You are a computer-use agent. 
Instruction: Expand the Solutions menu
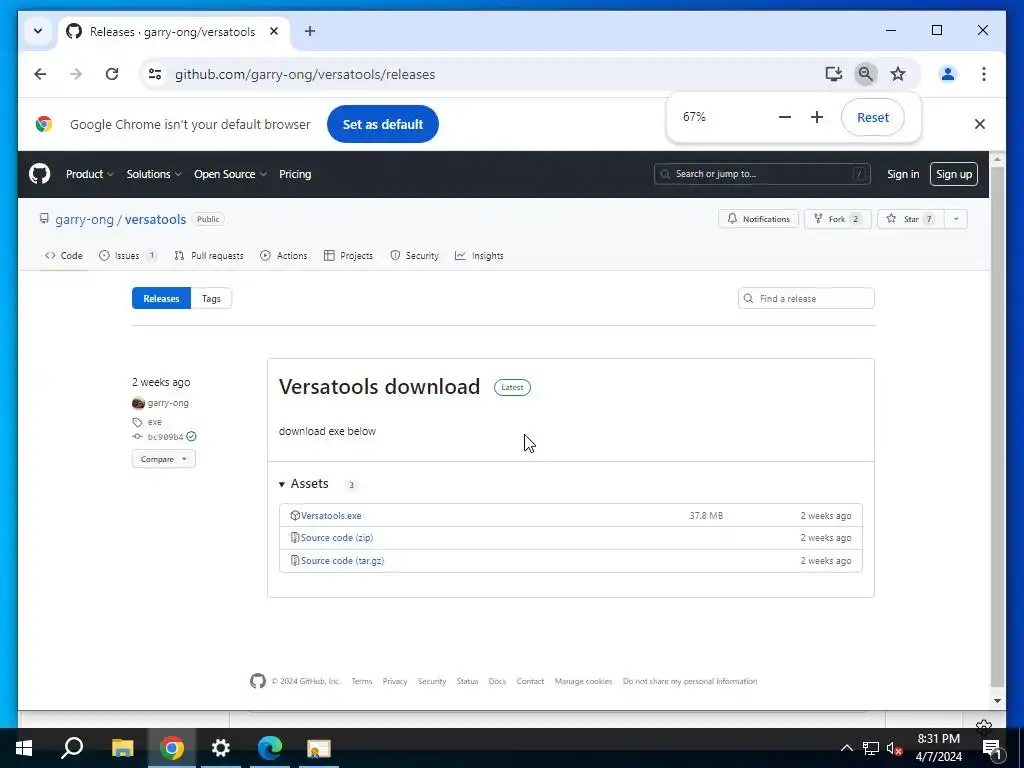[x=154, y=174]
